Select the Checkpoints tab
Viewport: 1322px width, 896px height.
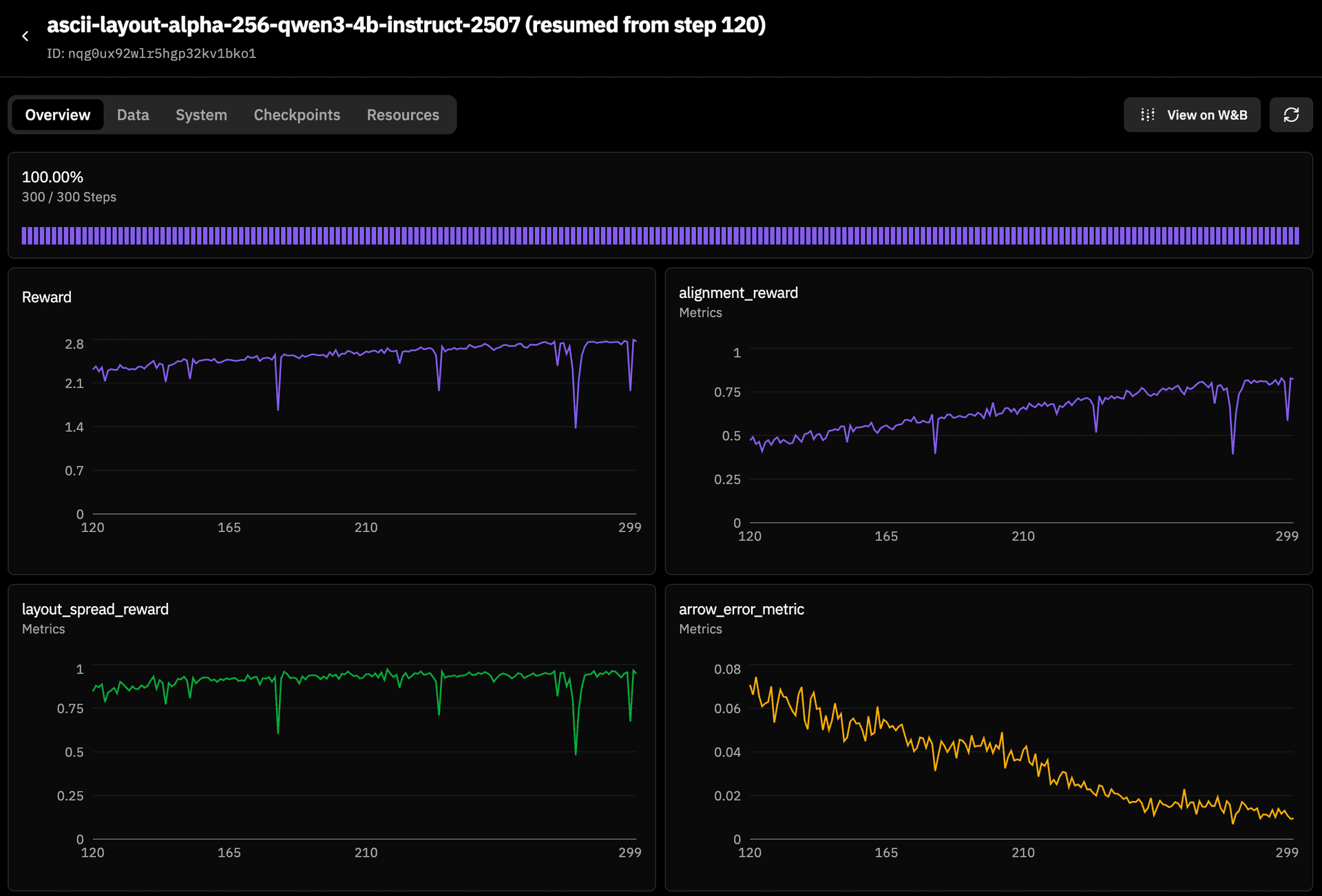pos(297,115)
